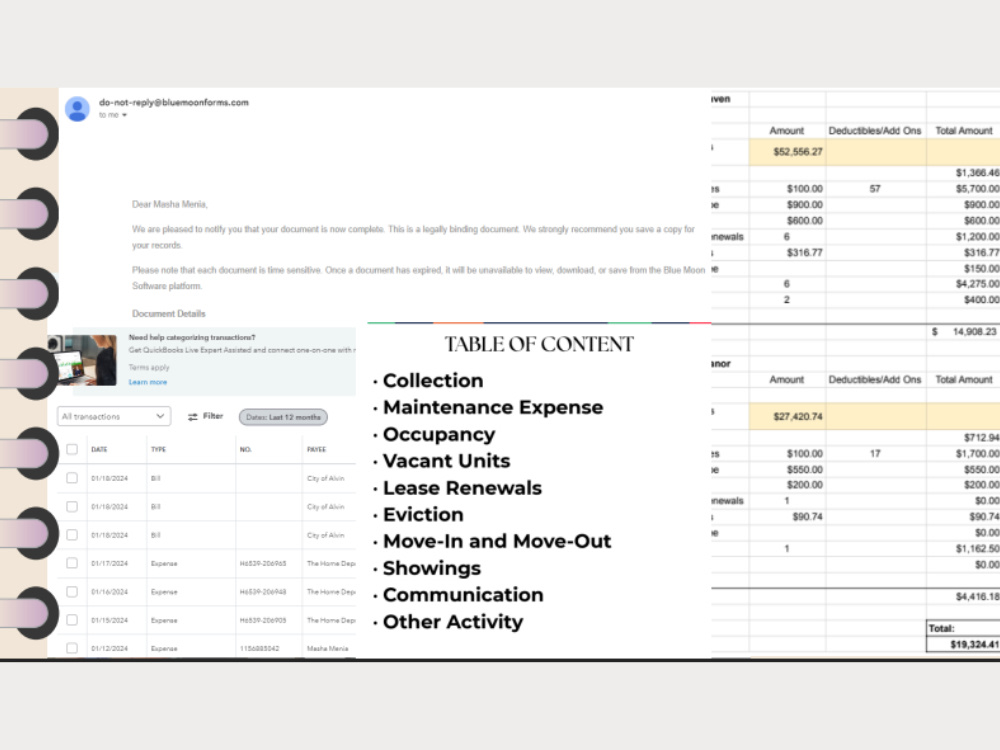Click the $19,324.41 grand total cell
Viewport: 1000px width, 750px height.
click(964, 644)
